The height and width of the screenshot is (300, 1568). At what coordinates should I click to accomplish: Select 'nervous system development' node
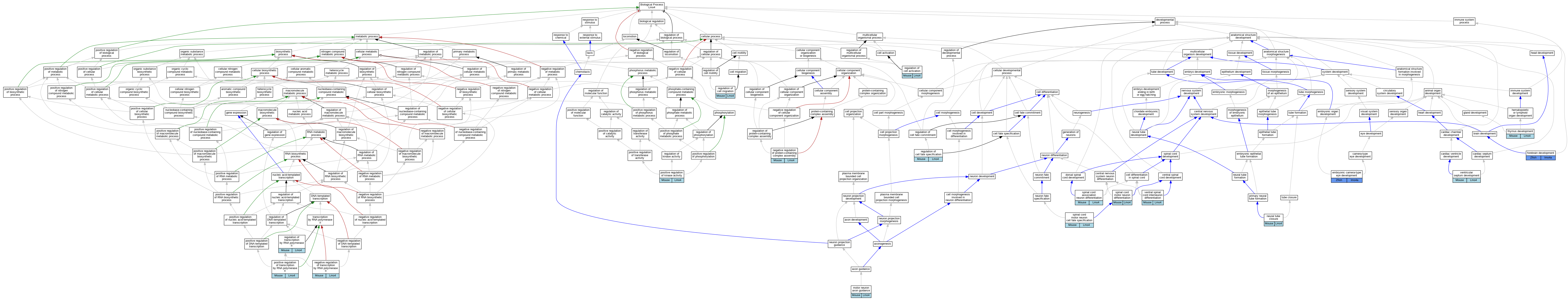pyautogui.click(x=1191, y=92)
